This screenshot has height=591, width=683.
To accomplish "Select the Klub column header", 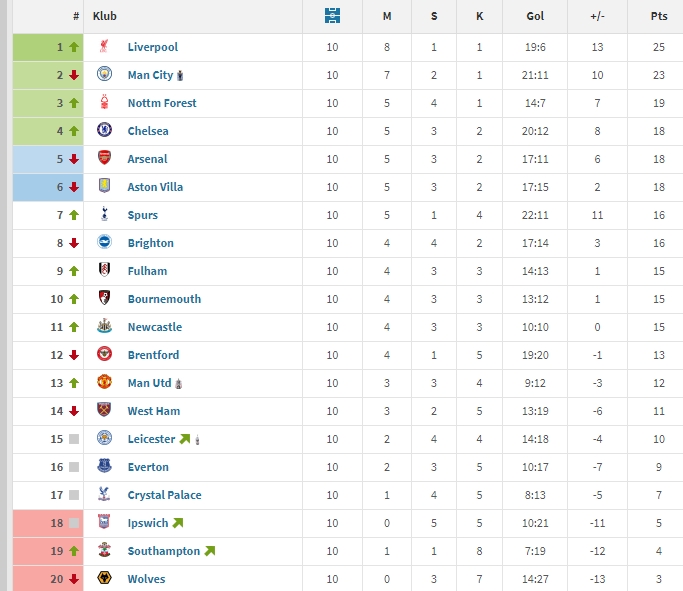I will [x=105, y=16].
